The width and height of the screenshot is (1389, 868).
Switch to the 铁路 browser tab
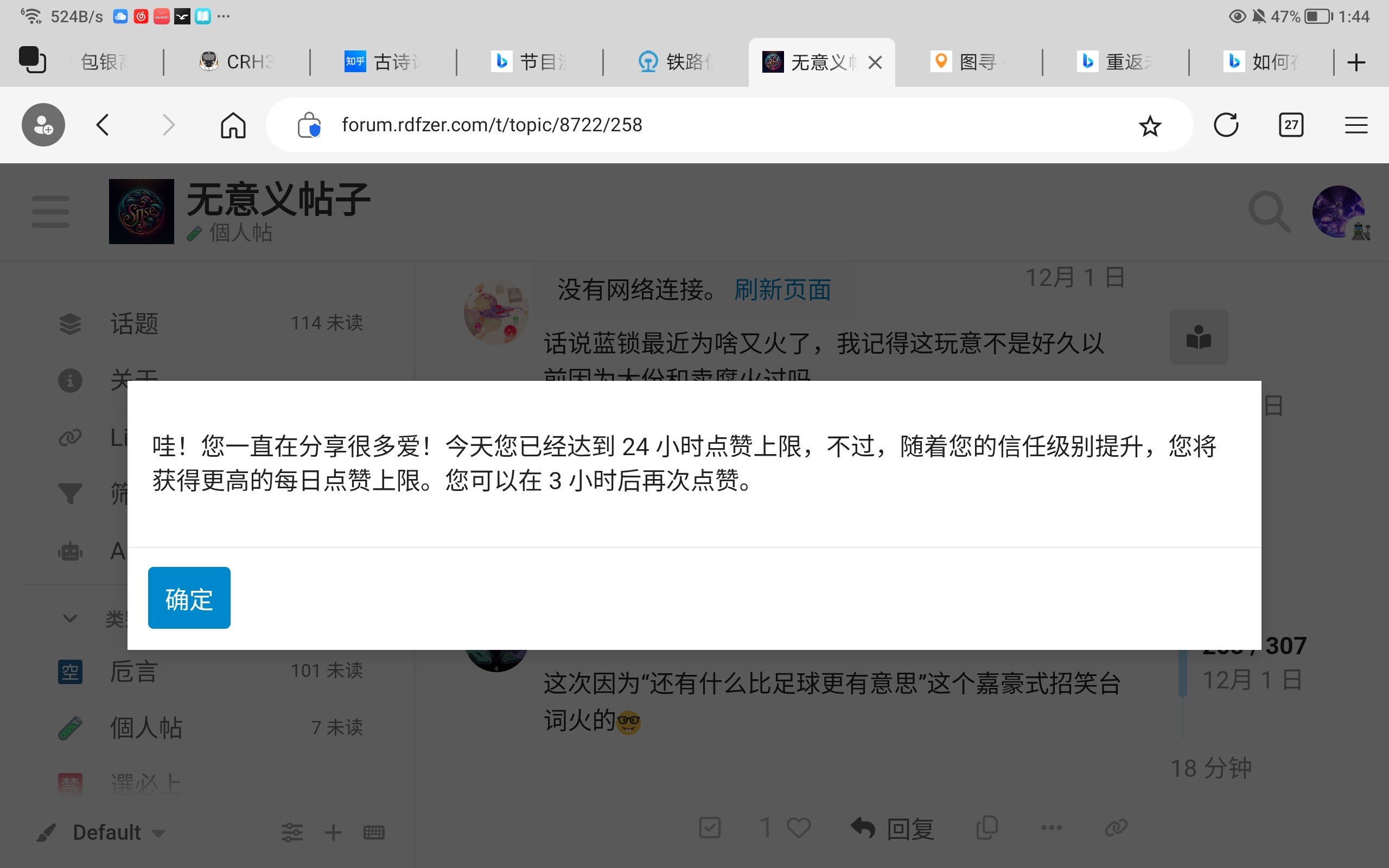pos(676,62)
